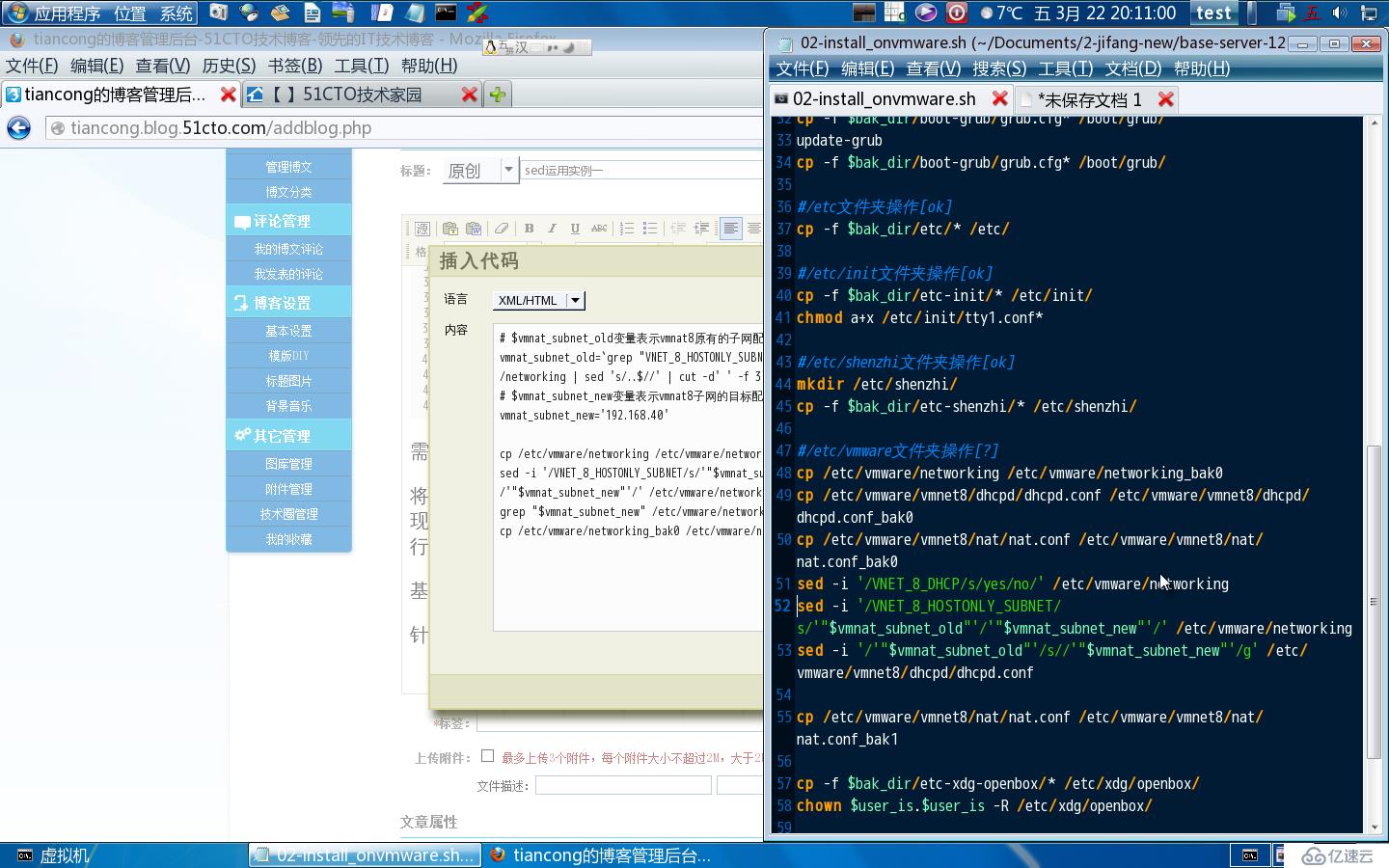The width and height of the screenshot is (1389, 868).
Task: Open the 位置 places menu
Action: [129, 14]
